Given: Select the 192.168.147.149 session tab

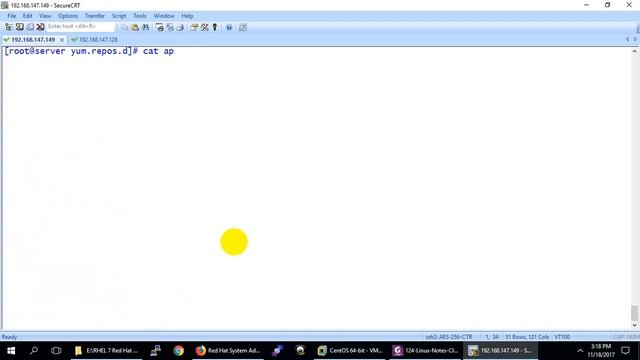Looking at the screenshot, I should click(33, 40).
